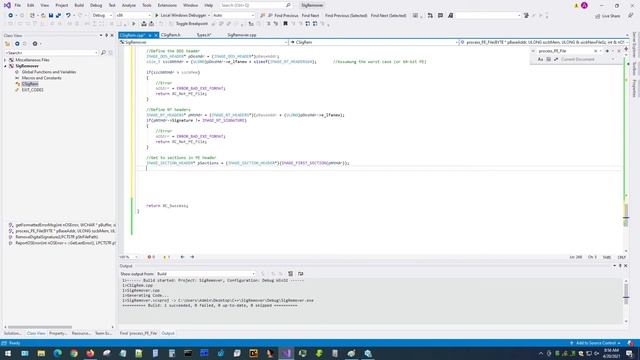This screenshot has height=360, width=640.
Task: Toggle word wrap in Output pane
Action: [300, 274]
